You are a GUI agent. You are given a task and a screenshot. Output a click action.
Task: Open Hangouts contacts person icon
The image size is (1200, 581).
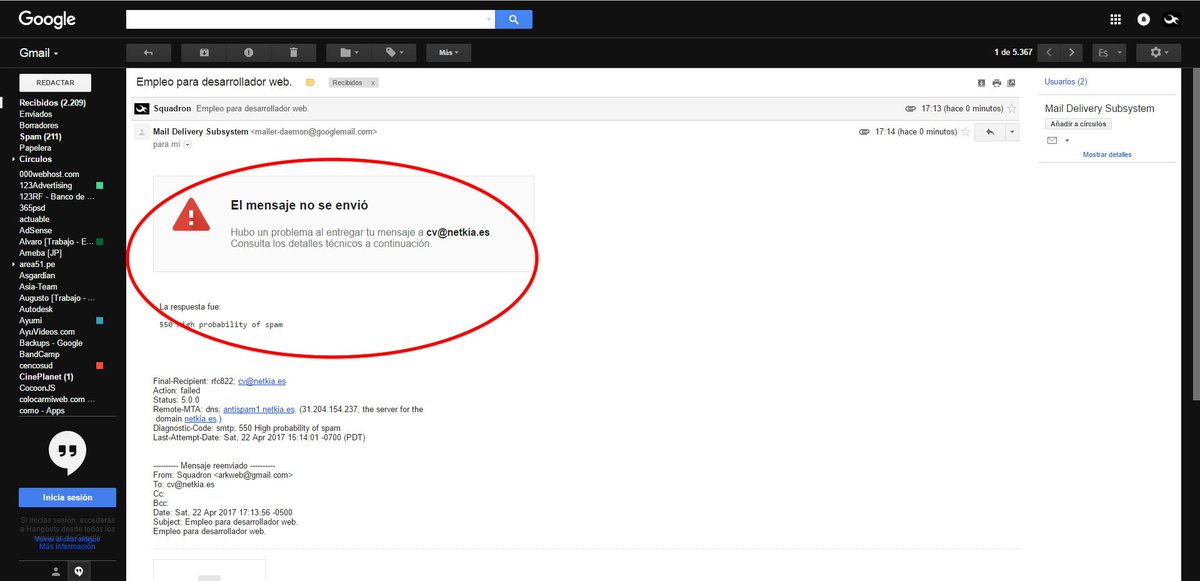tap(56, 571)
